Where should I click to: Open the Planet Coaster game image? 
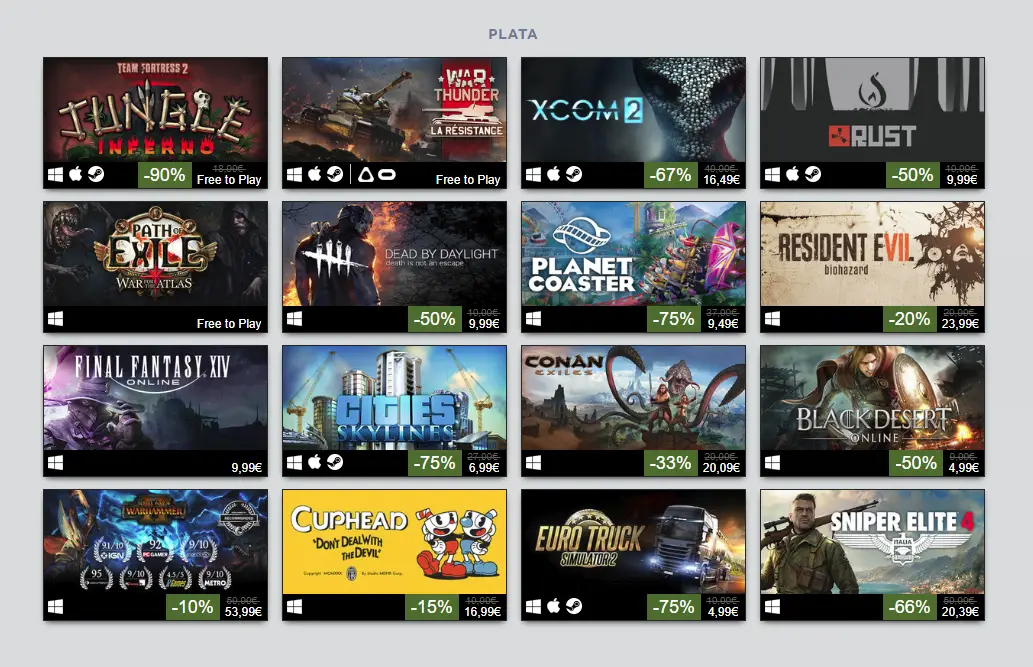[x=633, y=254]
